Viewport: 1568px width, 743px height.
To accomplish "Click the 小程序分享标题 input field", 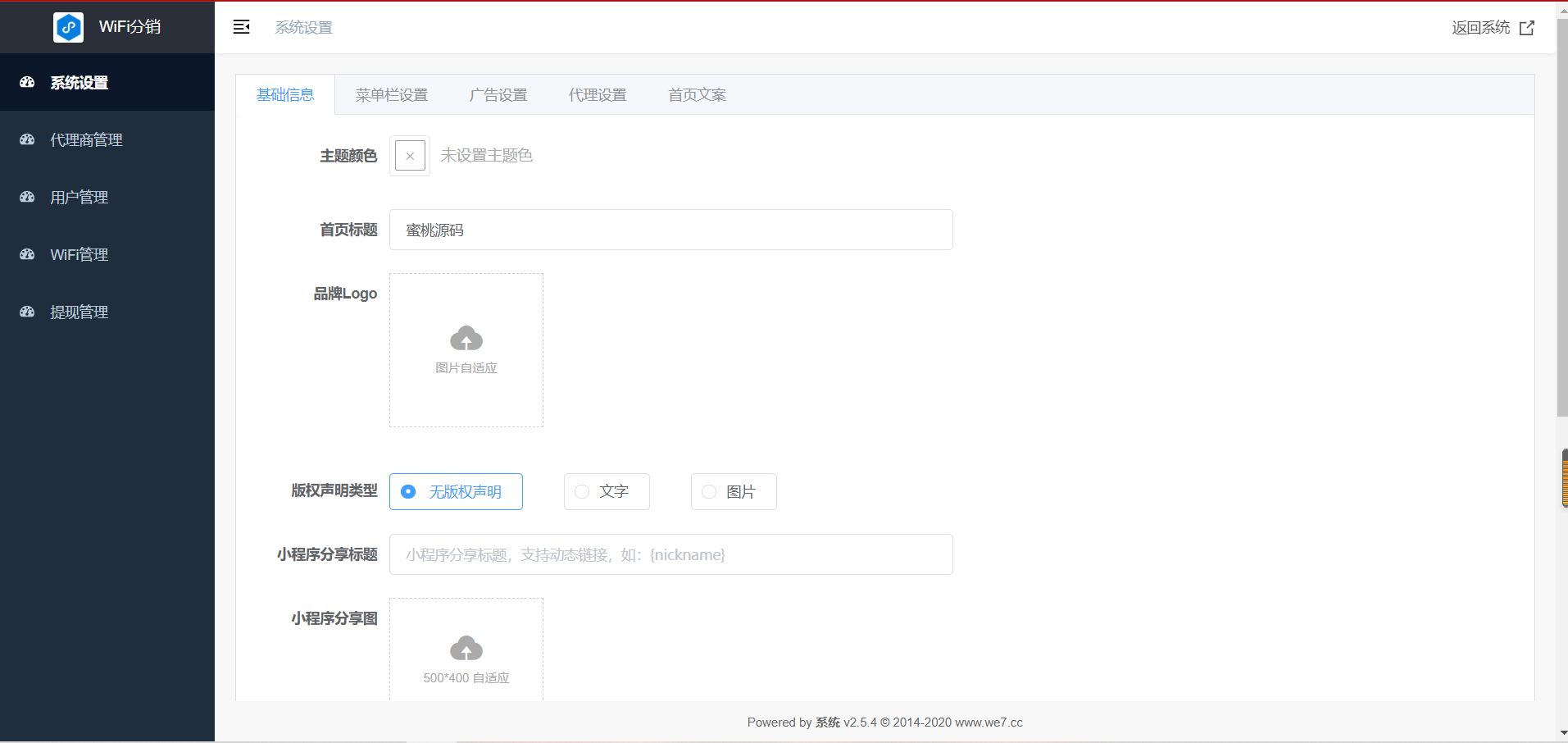I will (670, 554).
